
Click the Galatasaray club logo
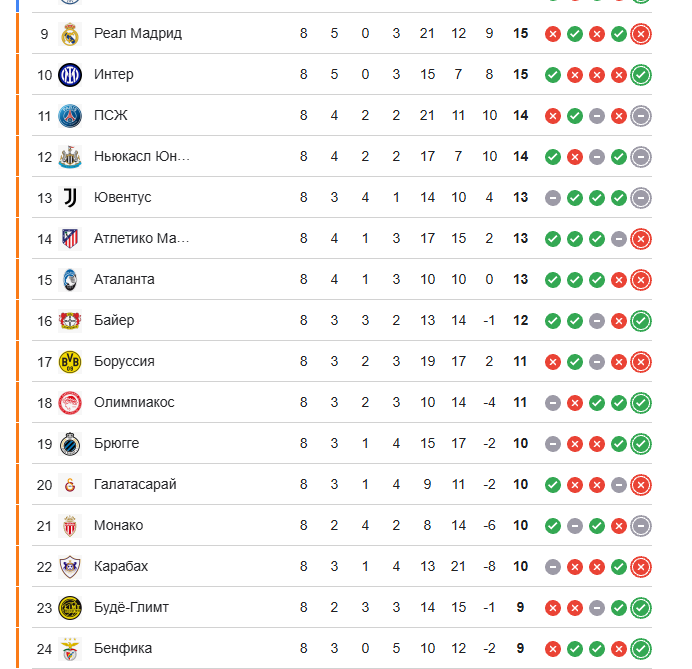coord(69,485)
